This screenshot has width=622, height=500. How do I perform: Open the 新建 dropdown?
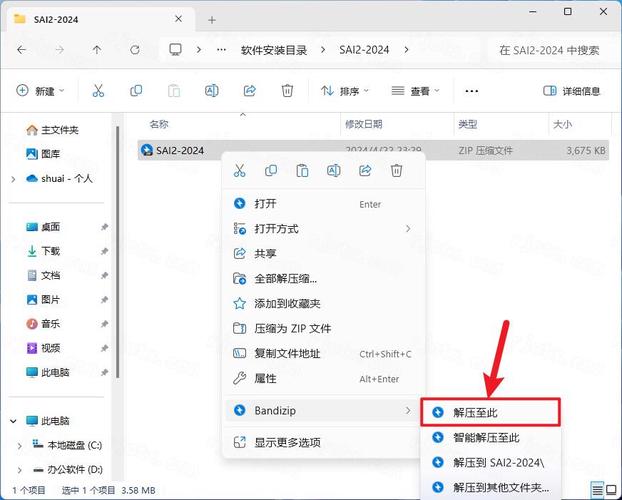(40, 91)
